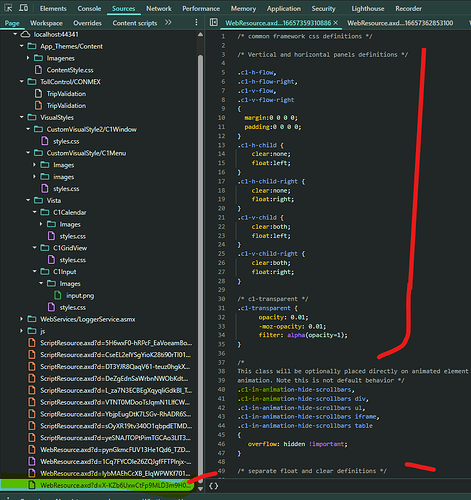Switch to the Overrides sub-tab
Image resolution: width=471 pixels, height=500 pixels.
(x=87, y=23)
